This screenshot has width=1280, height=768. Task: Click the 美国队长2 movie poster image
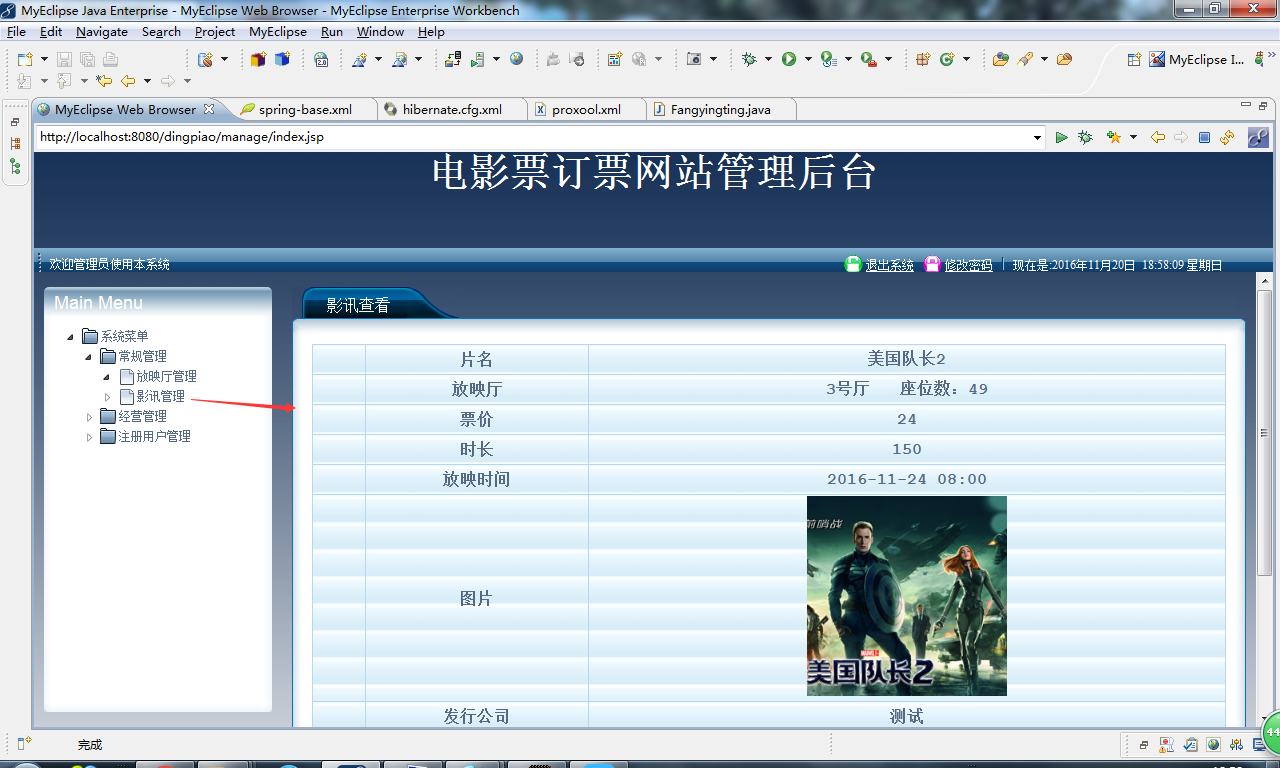907,596
